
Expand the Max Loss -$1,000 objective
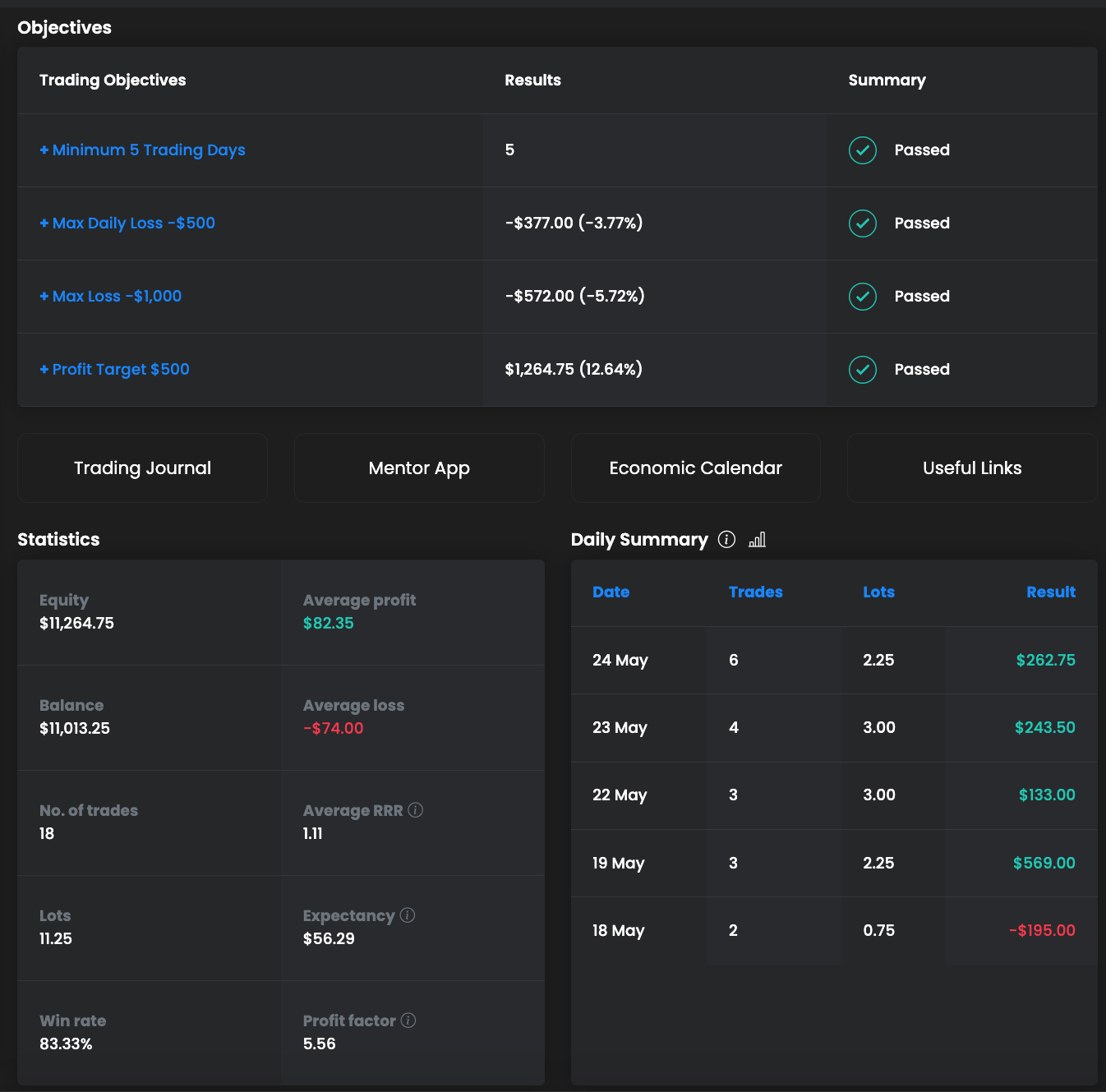pyautogui.click(x=111, y=297)
